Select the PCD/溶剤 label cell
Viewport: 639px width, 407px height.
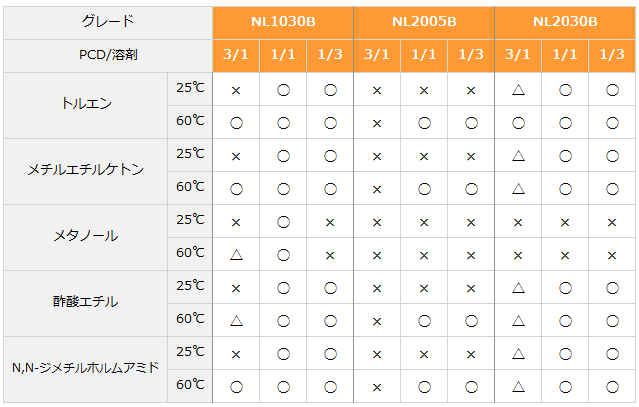tap(108, 55)
